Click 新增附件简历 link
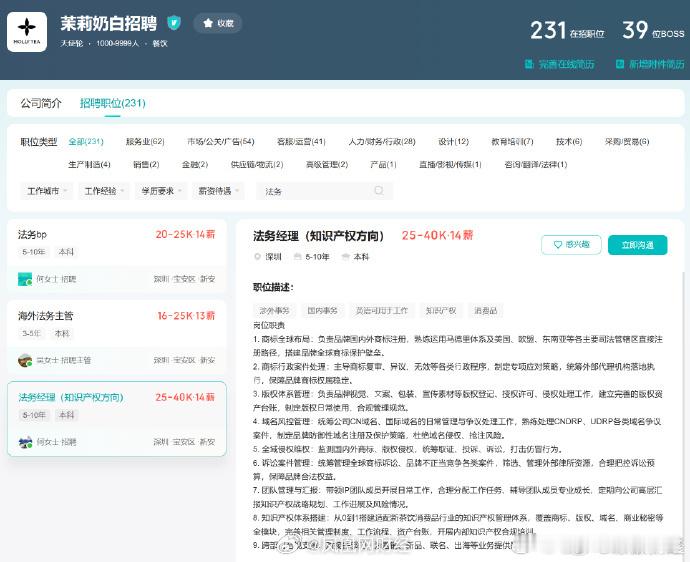Image resolution: width=690 pixels, height=562 pixels. coord(650,64)
